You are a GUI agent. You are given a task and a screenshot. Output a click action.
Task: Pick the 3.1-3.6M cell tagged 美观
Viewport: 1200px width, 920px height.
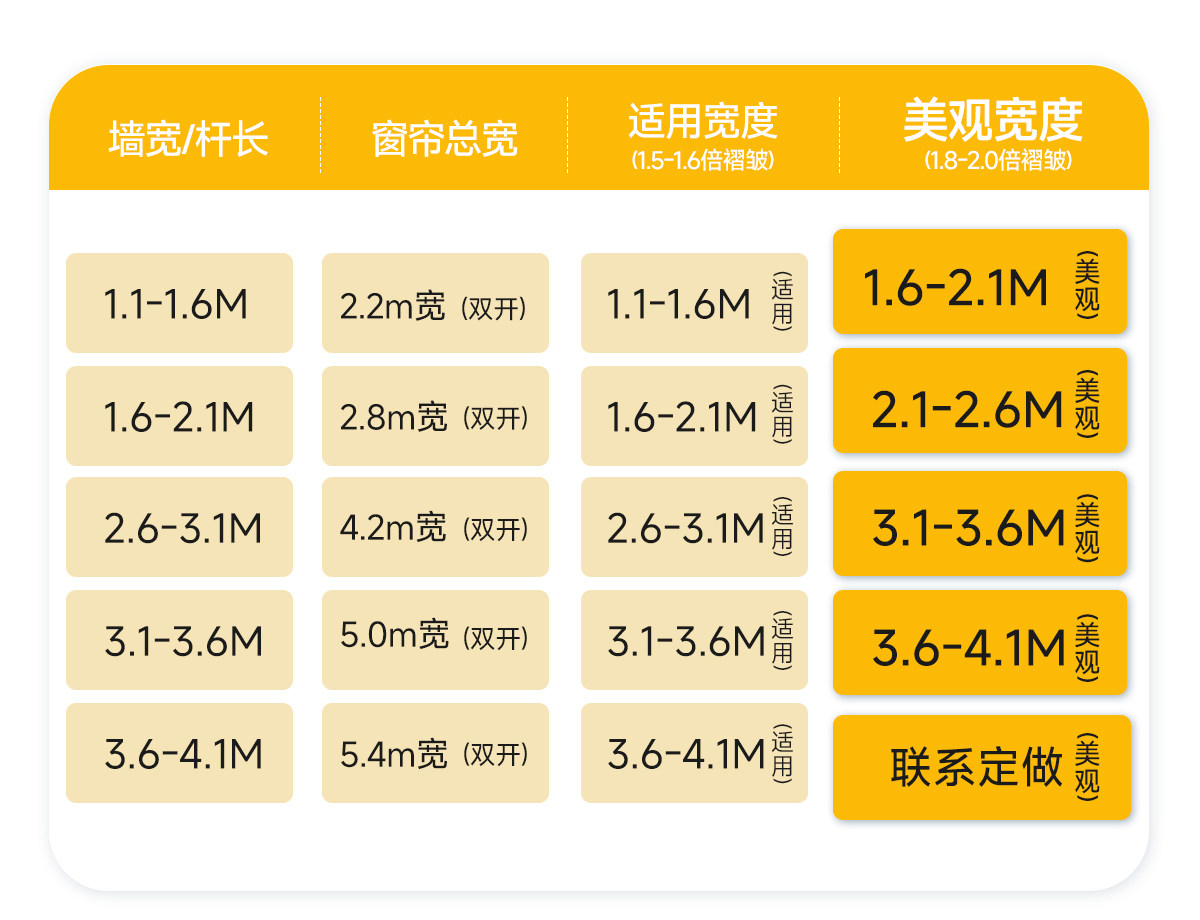[980, 524]
